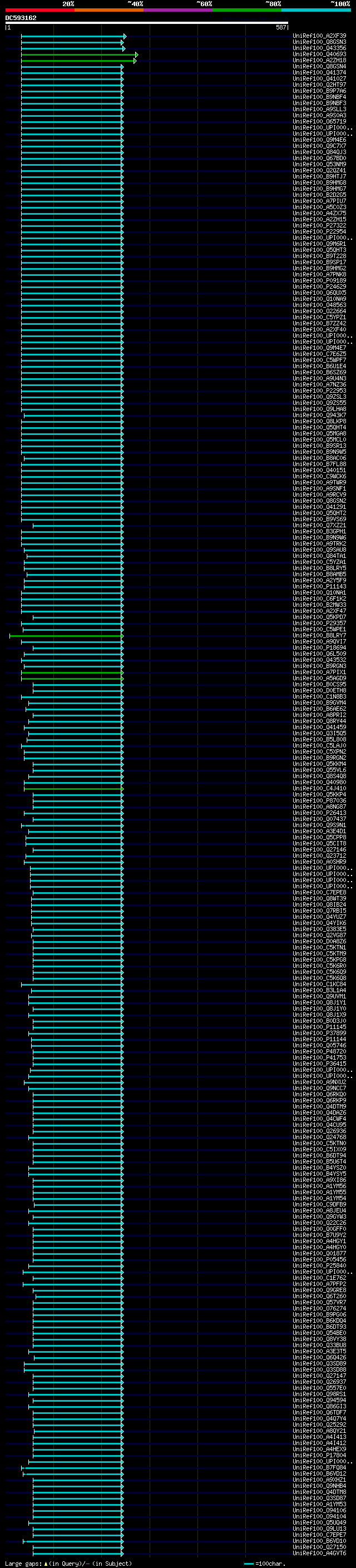Select hit label UniRef100_P37899
The width and height of the screenshot is (356, 1568).
(x=319, y=1033)
